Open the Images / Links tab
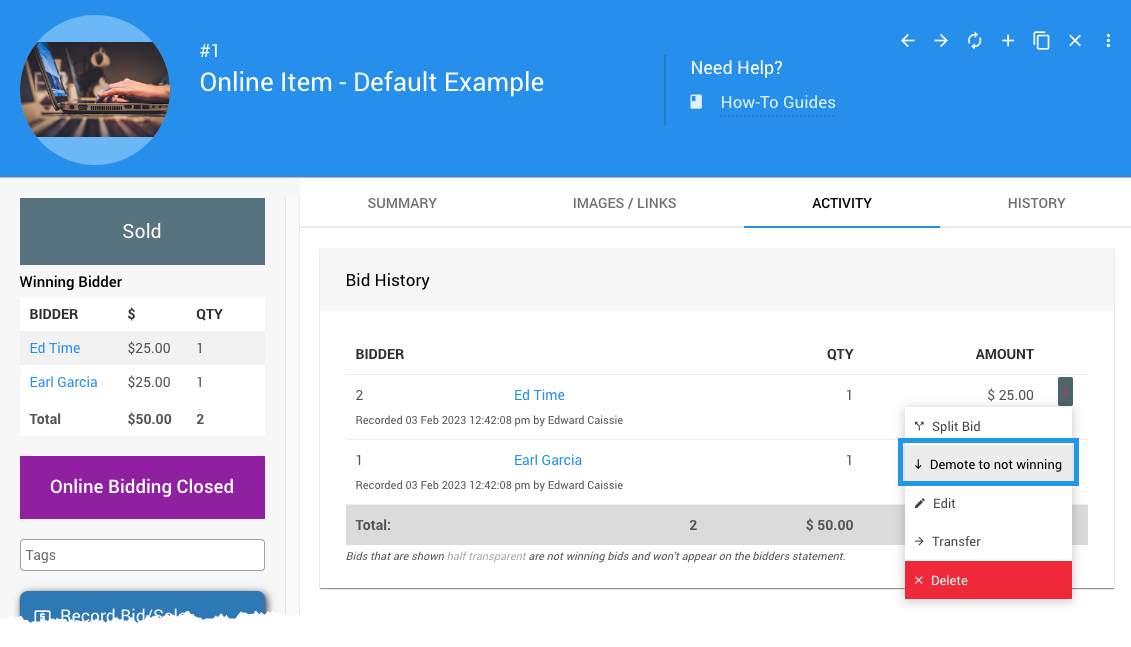 [x=624, y=203]
